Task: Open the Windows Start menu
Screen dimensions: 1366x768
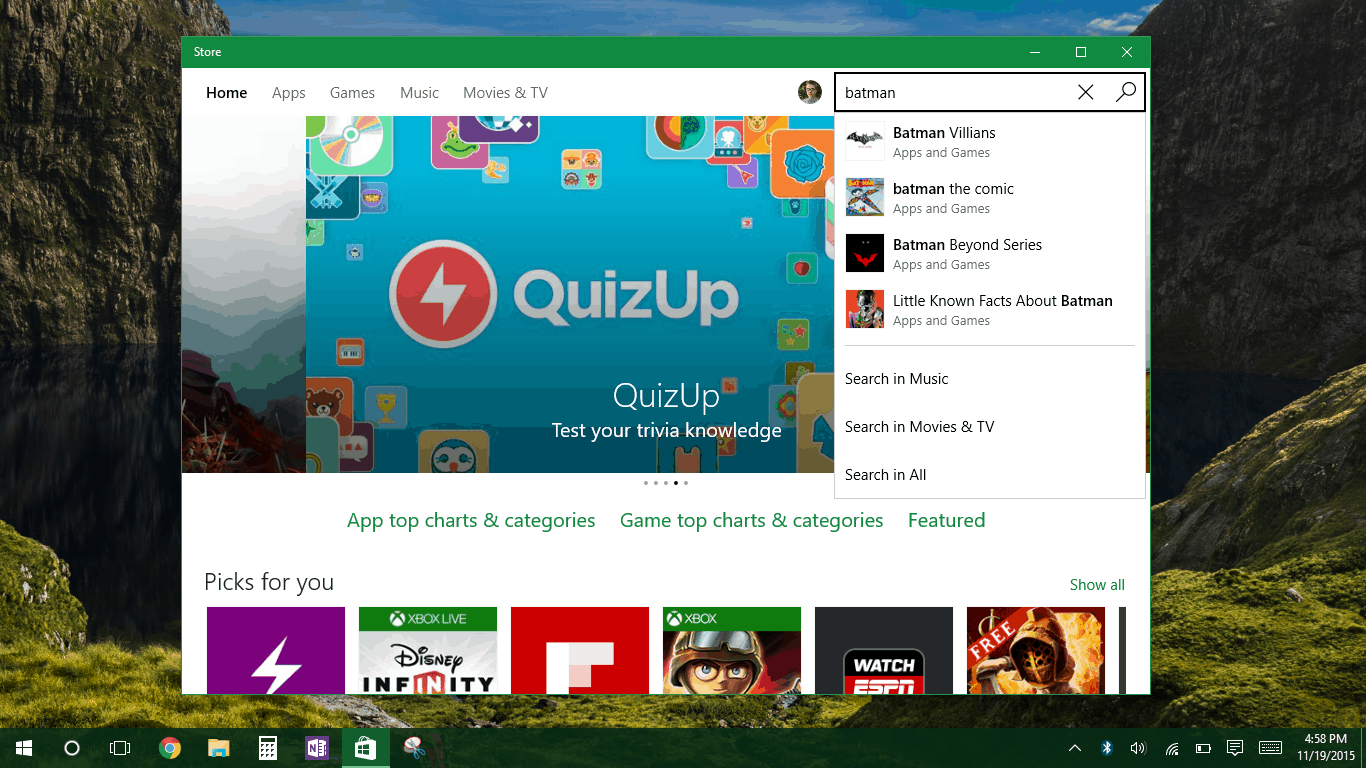Action: [x=24, y=747]
